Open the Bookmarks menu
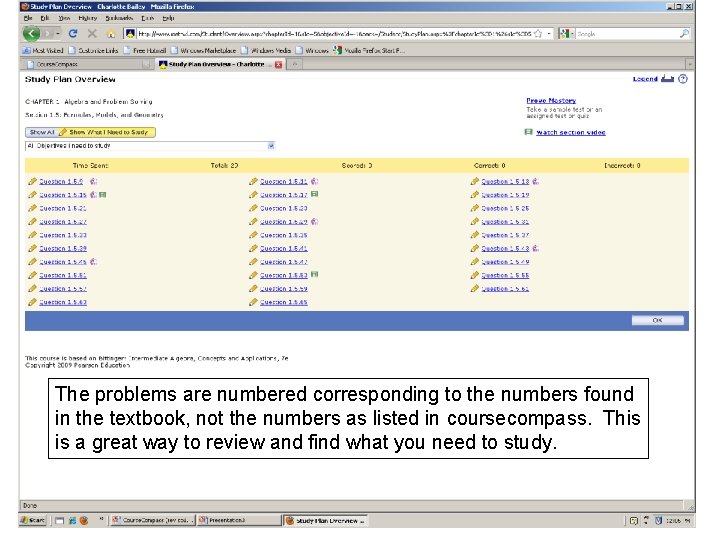 click(x=119, y=18)
